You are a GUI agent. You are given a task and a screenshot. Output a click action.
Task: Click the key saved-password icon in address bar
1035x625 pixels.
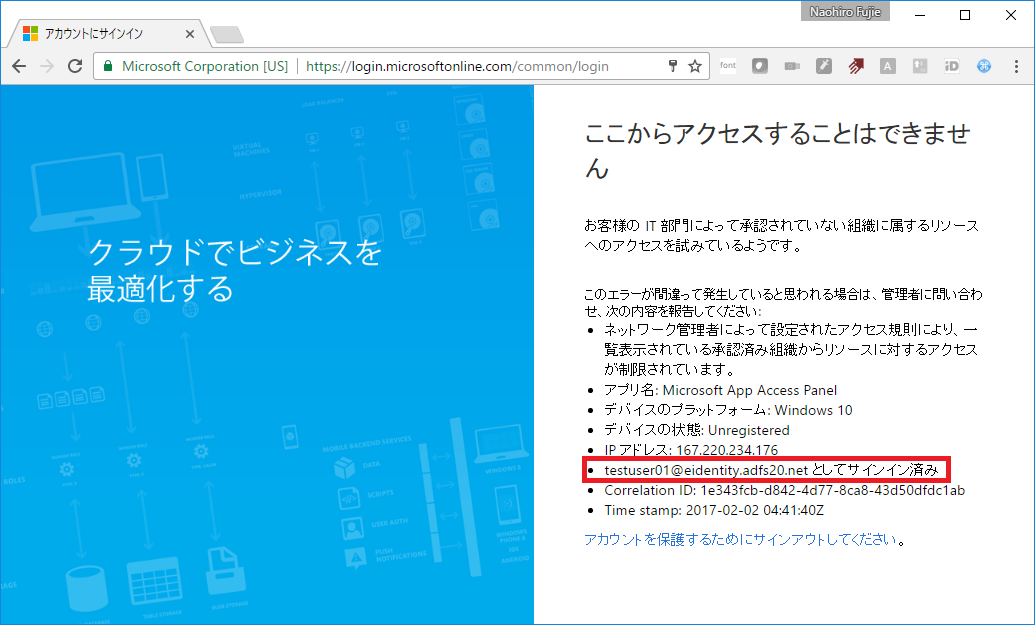point(673,66)
